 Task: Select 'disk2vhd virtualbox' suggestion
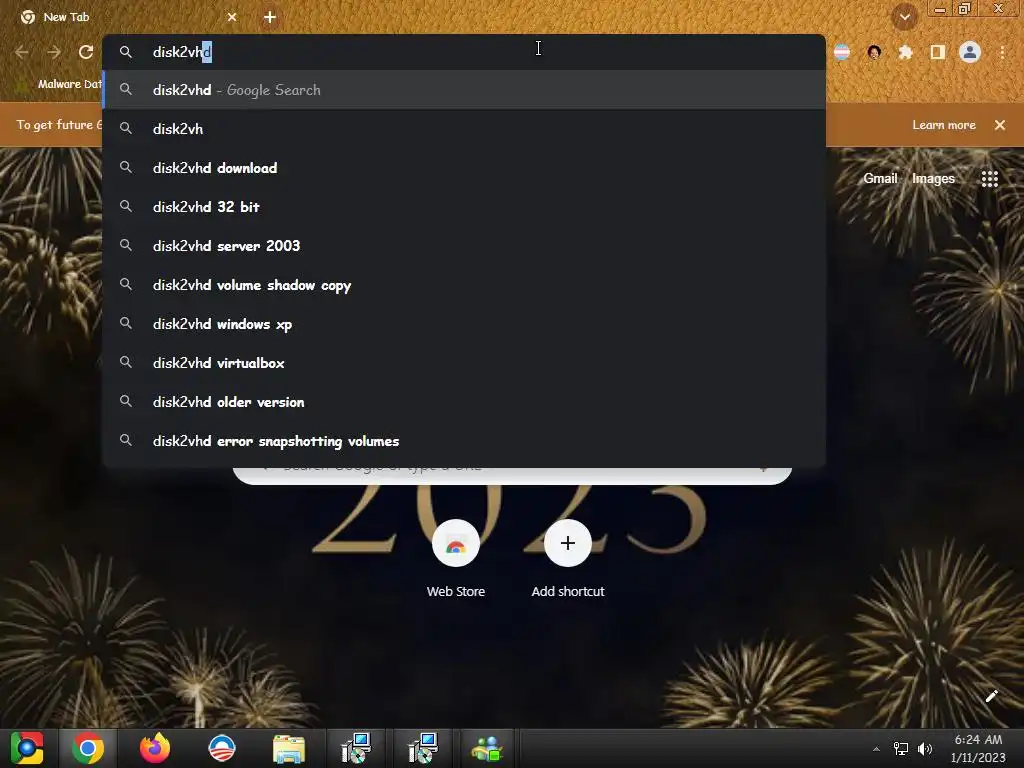[x=464, y=363]
